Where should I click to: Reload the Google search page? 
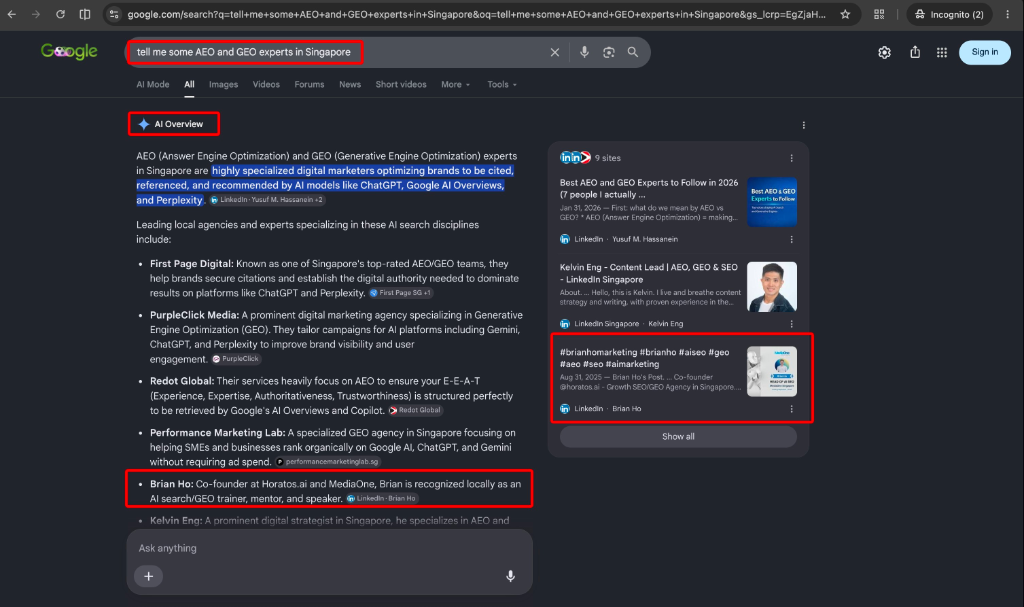point(60,14)
